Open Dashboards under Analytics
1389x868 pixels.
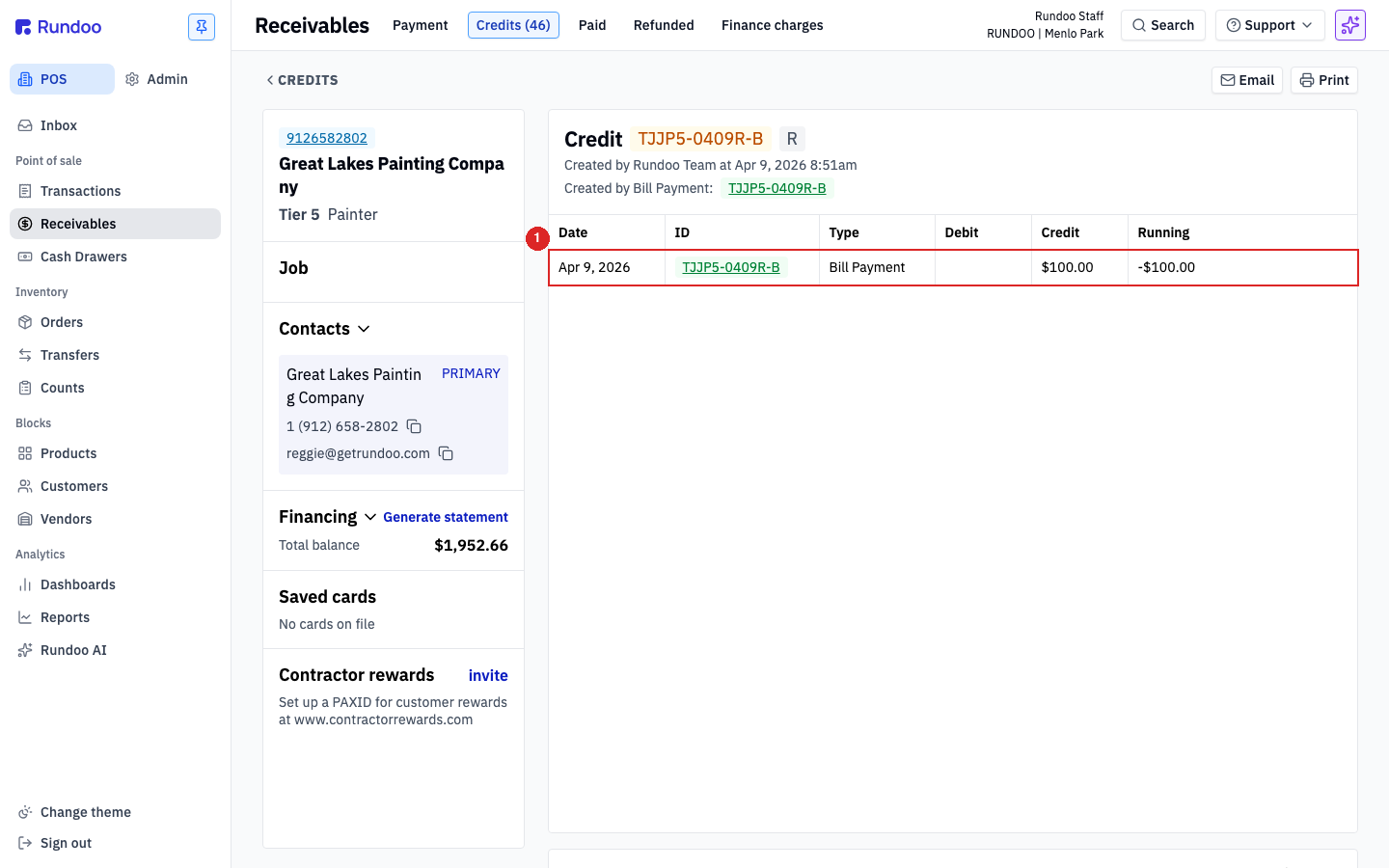pyautogui.click(x=115, y=584)
